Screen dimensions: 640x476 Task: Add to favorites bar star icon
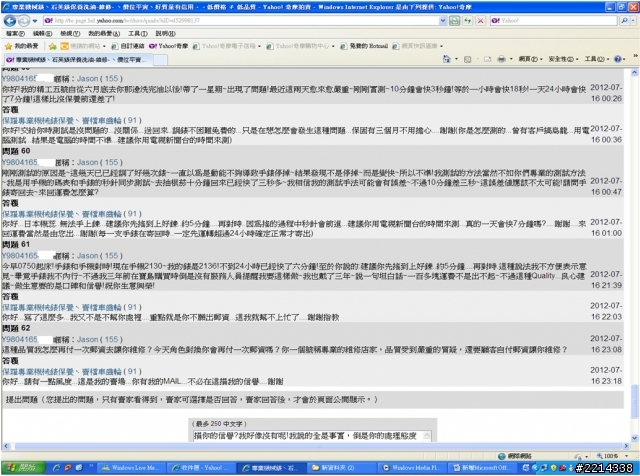tap(52, 46)
